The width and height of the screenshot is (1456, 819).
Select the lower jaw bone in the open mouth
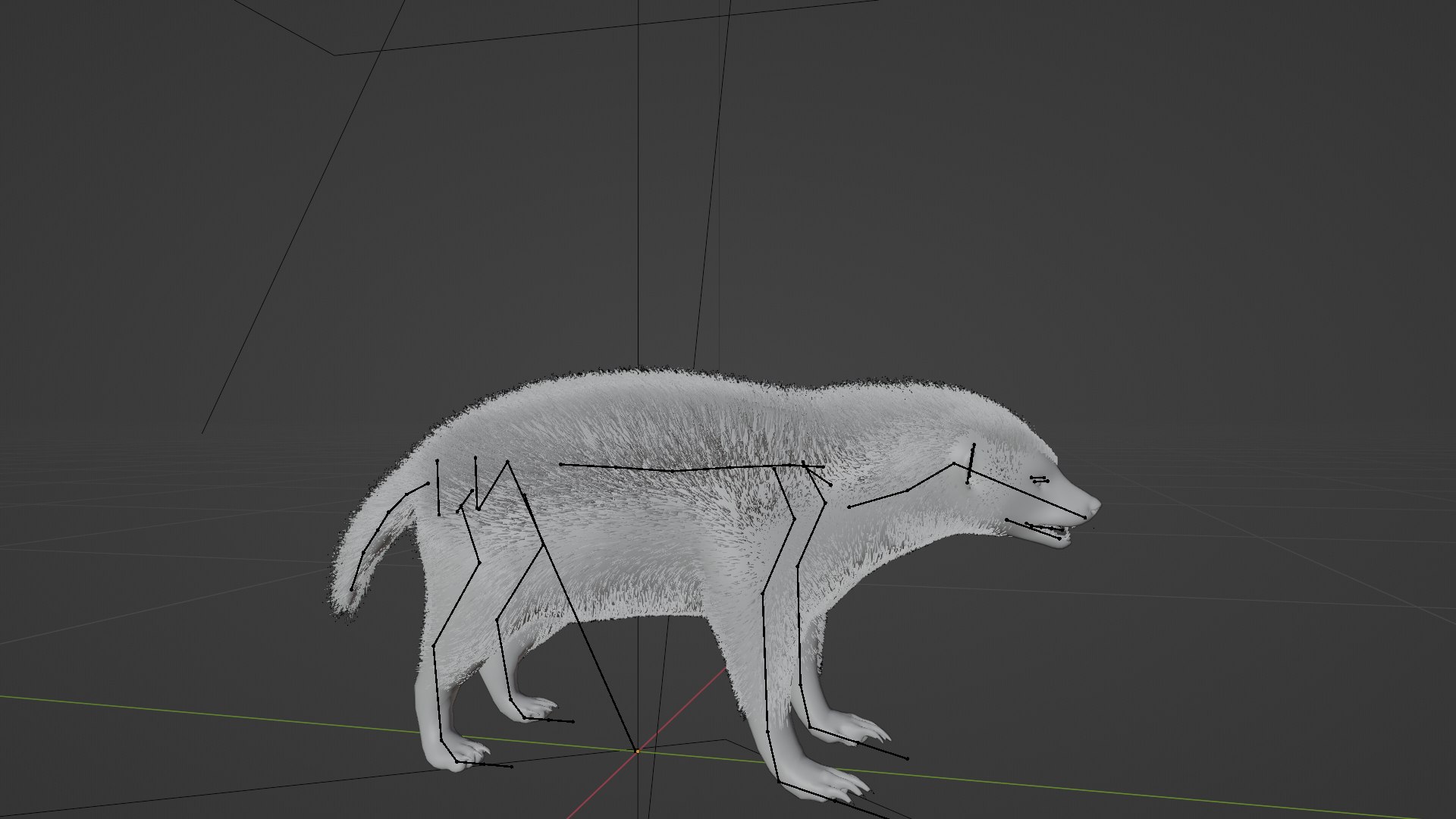pos(1033,529)
